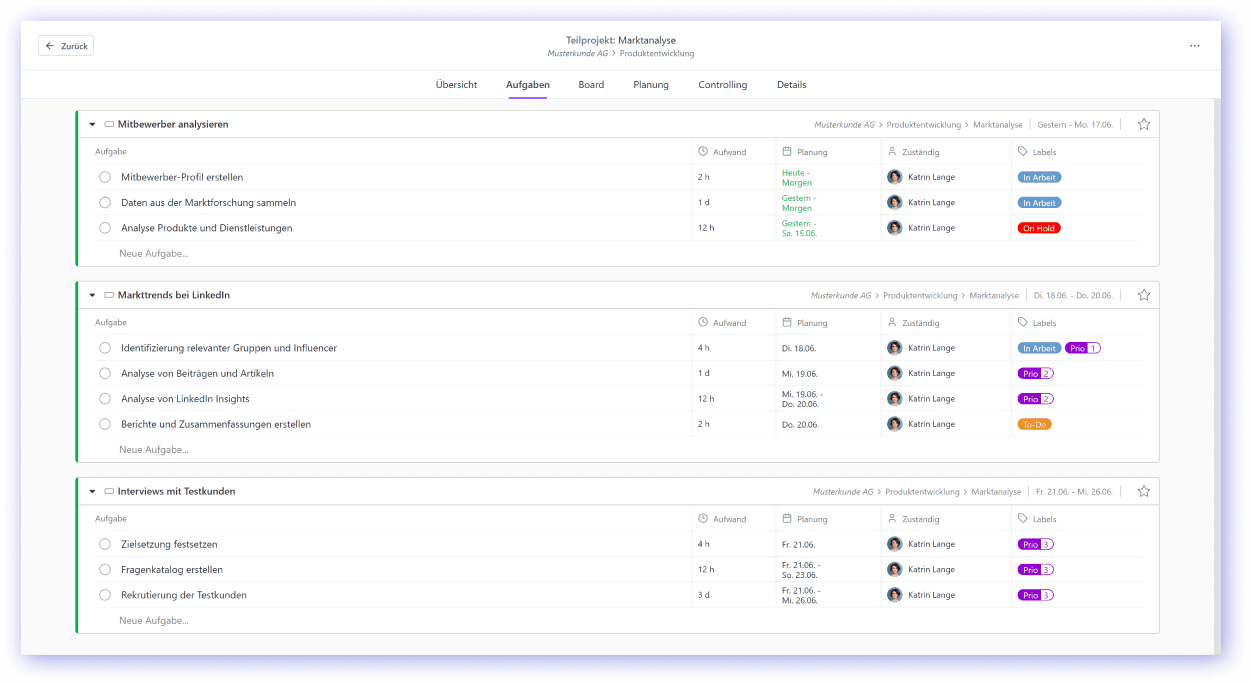
Task: Click the tag icon in first Labels header
Action: [1022, 152]
